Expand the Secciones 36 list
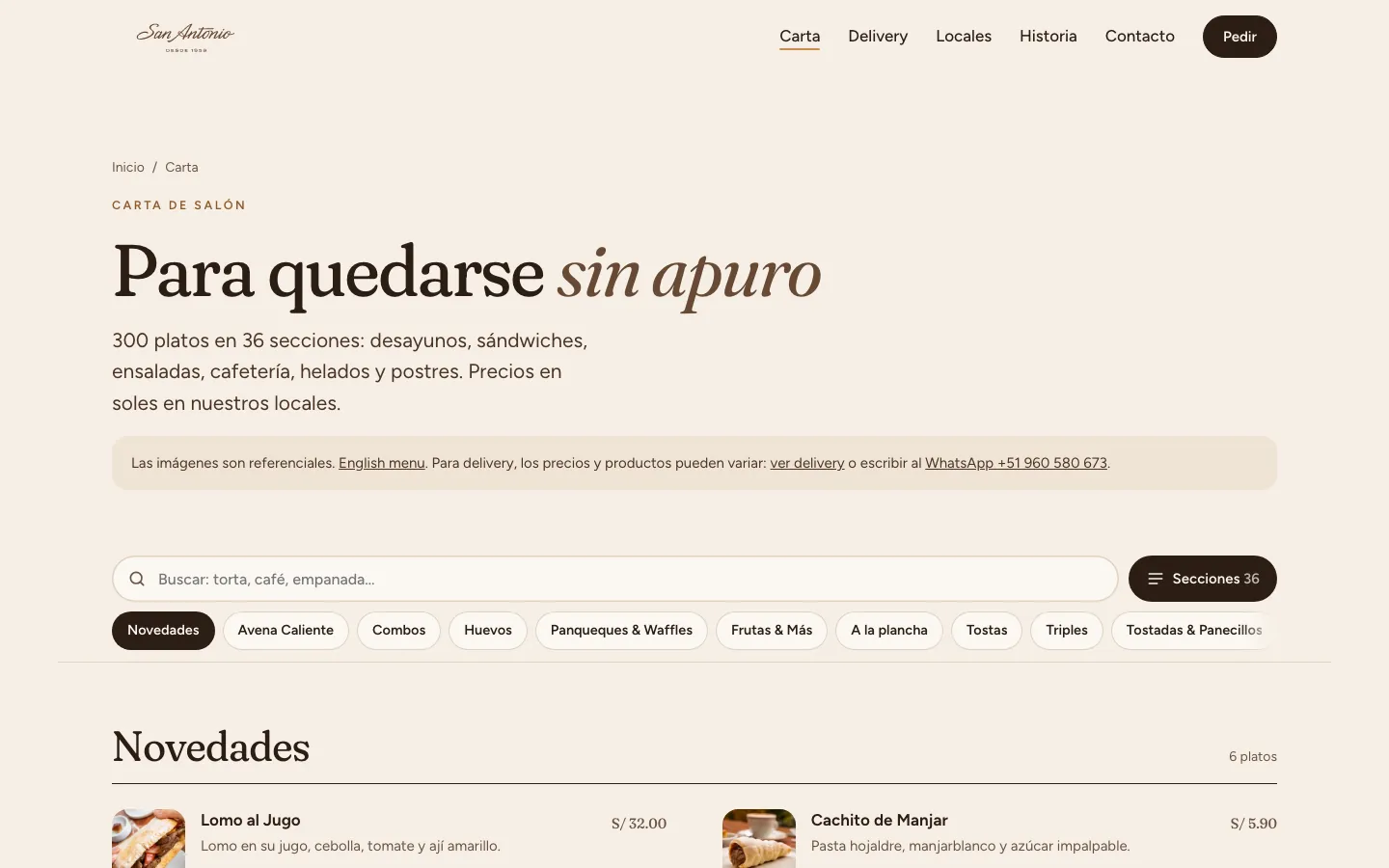Viewport: 1389px width, 868px height. pyautogui.click(x=1203, y=579)
